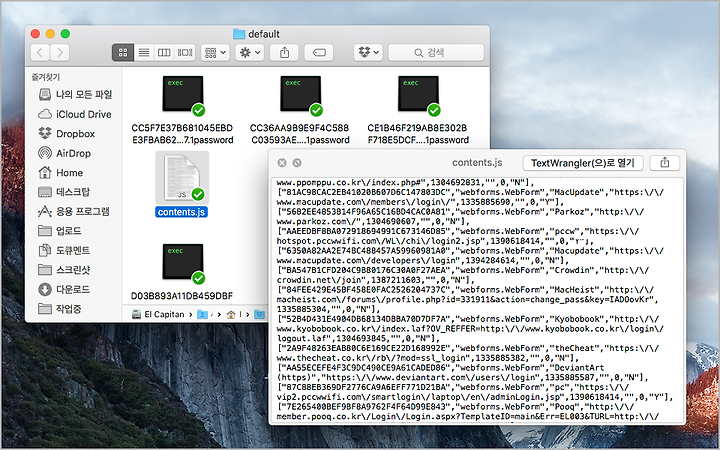
Task: Select the CC36AA9B9E9F4C588 exec file icon
Action: 300,94
